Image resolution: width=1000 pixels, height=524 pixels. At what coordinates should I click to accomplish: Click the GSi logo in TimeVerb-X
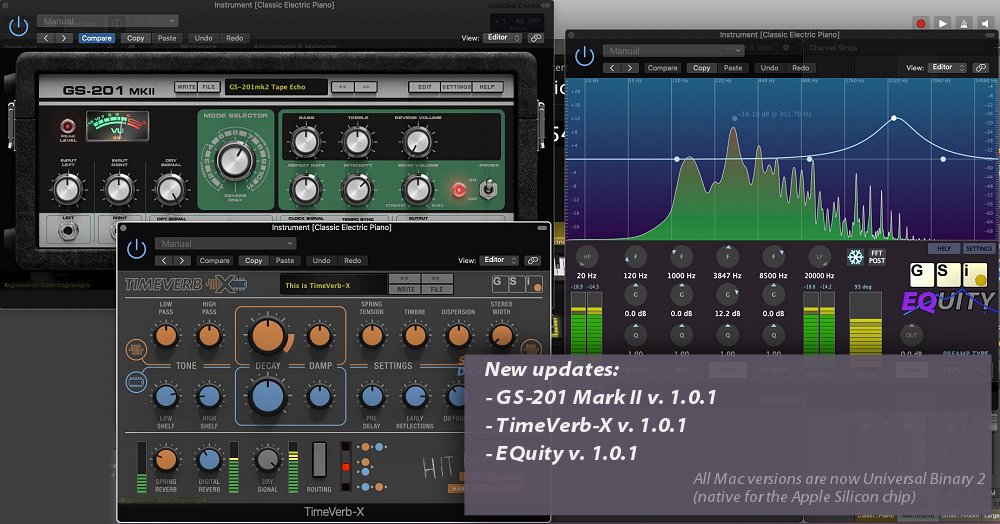tap(517, 284)
